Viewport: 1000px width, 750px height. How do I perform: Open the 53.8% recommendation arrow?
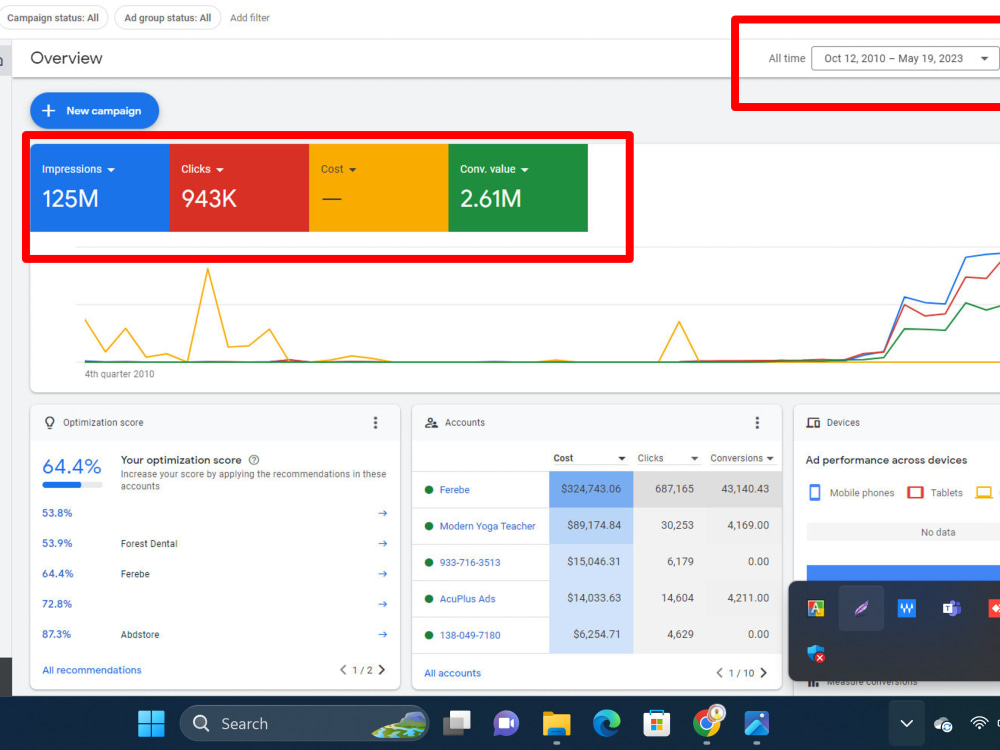(383, 513)
